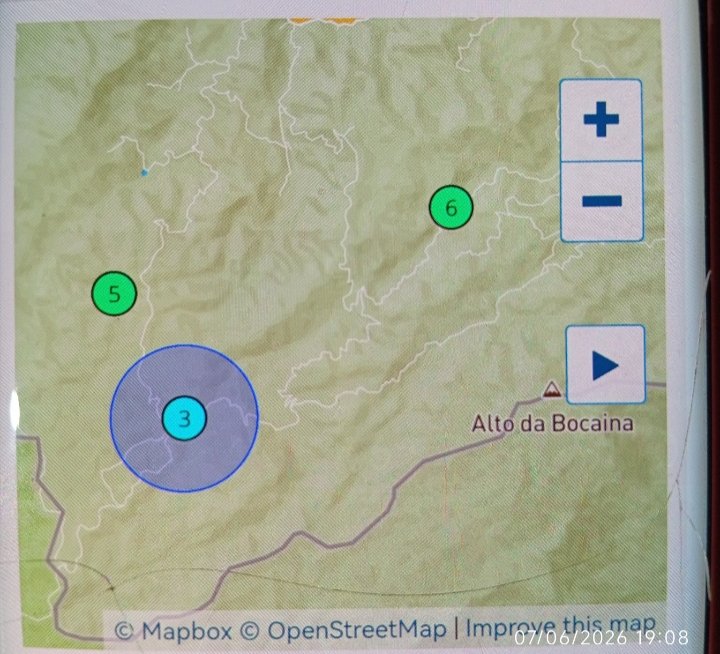This screenshot has height=654, width=720.
Task: Click the small blue dot marker
Action: [x=144, y=173]
